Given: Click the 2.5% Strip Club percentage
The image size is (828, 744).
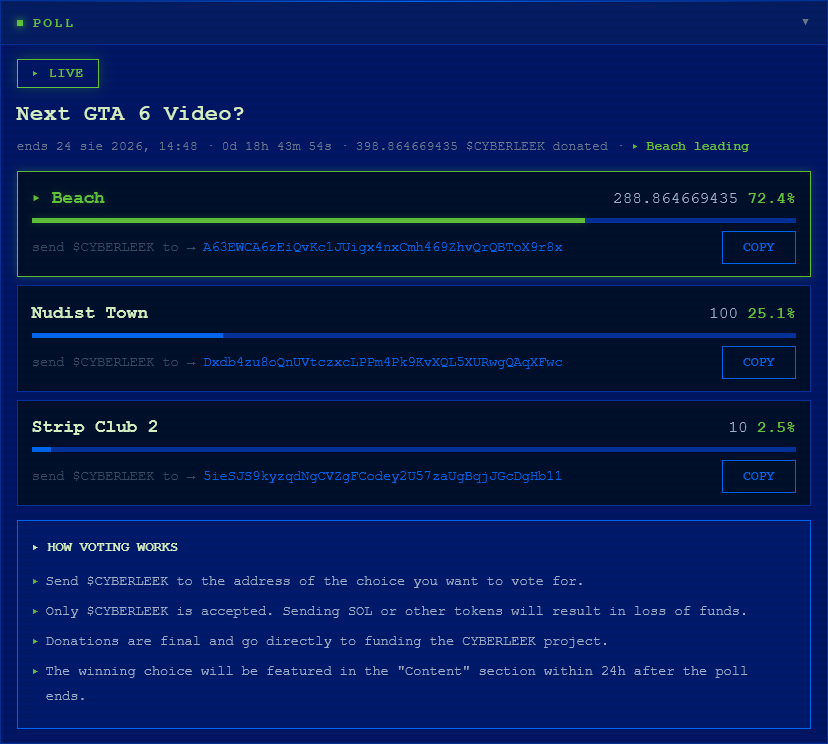Looking at the screenshot, I should point(776,427).
